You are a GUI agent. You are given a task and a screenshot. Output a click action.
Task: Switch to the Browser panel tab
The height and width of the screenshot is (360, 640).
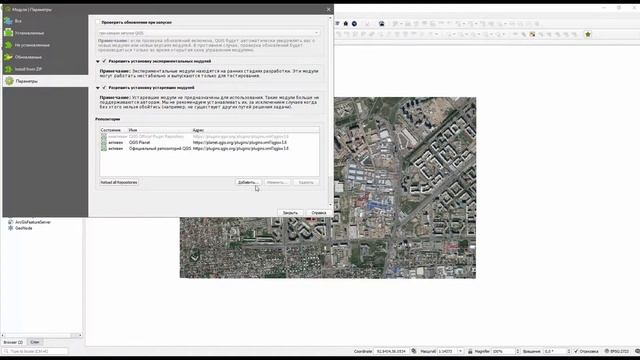[13, 342]
